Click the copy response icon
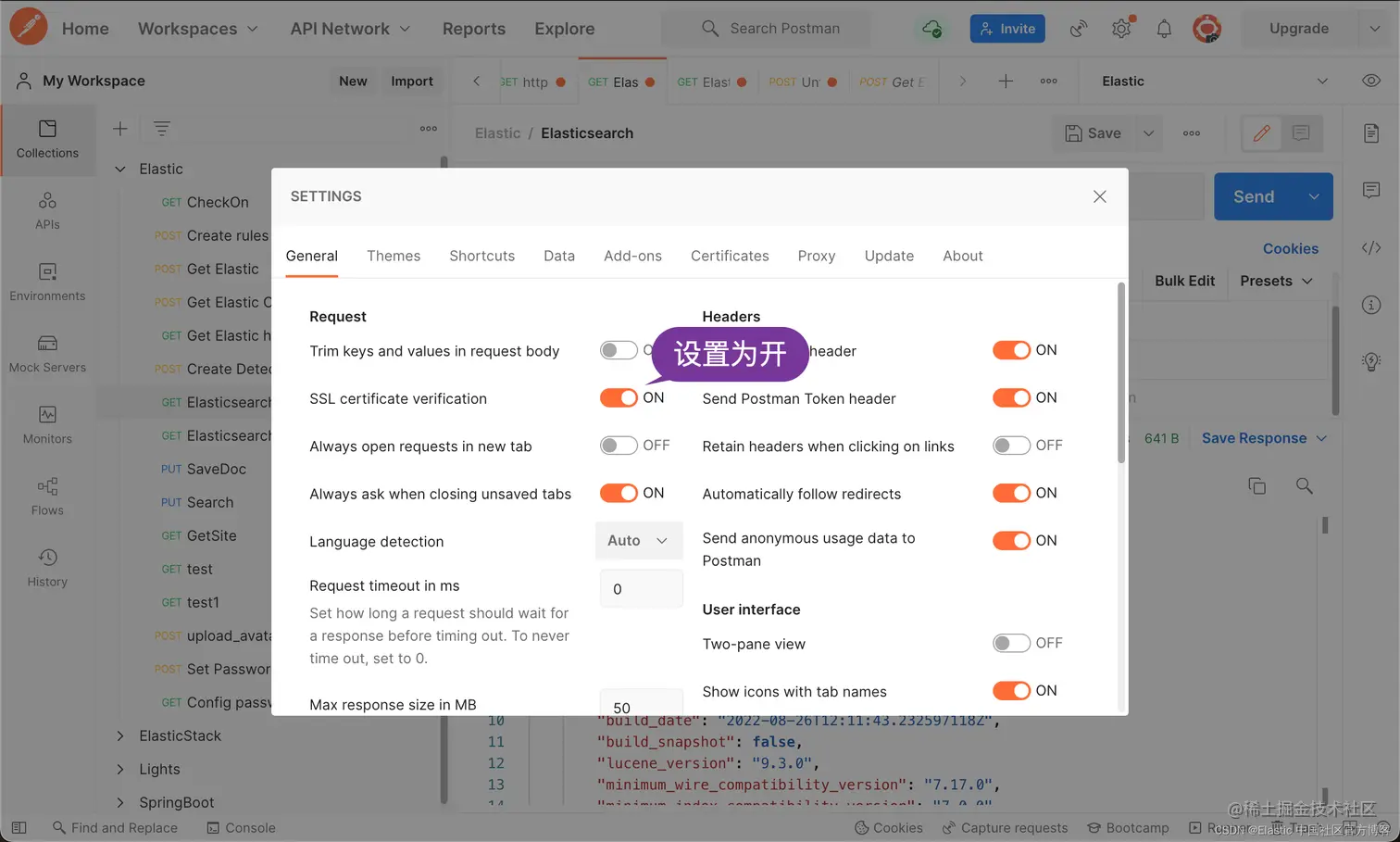The image size is (1400, 842). 1256,485
